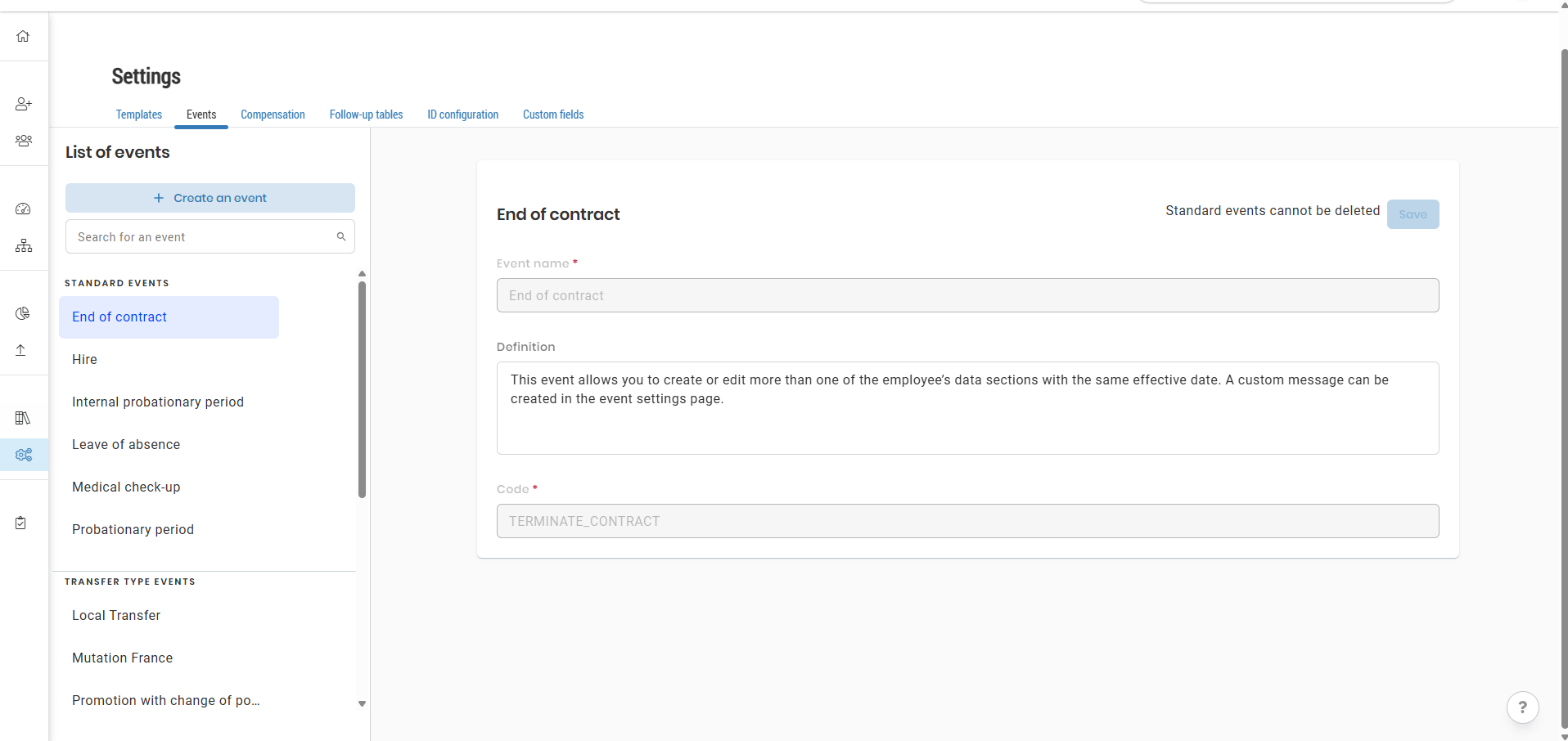Select the add-employee icon in the sidebar
The width and height of the screenshot is (1568, 741).
coord(23,104)
